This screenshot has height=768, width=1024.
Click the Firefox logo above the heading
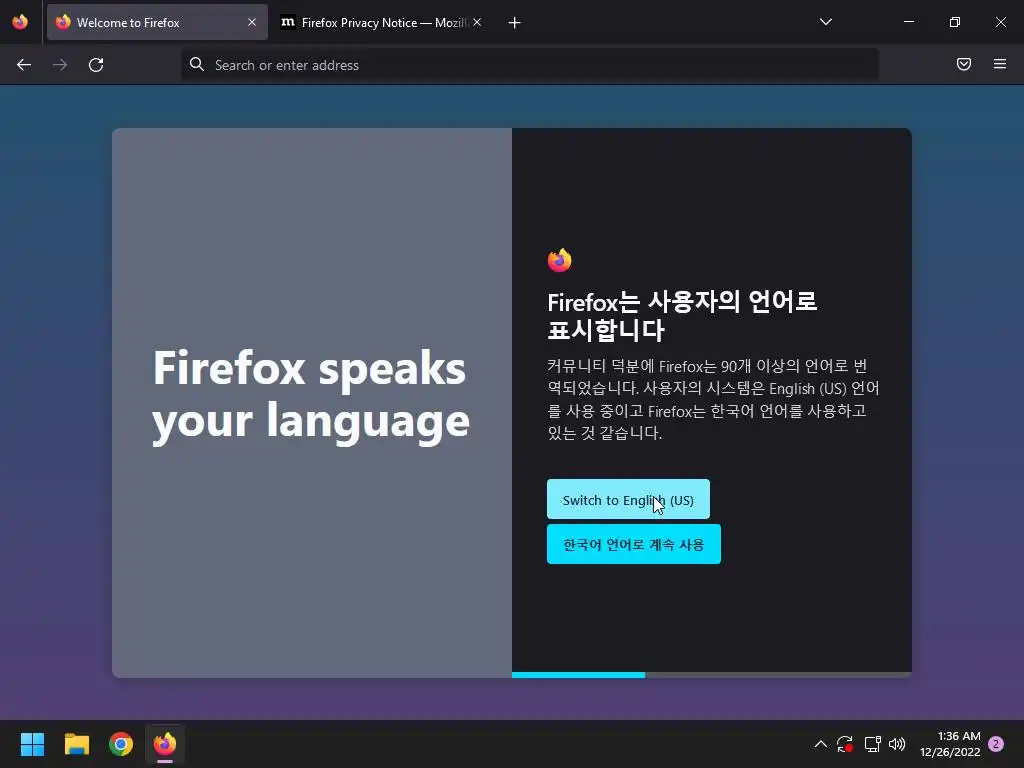560,260
